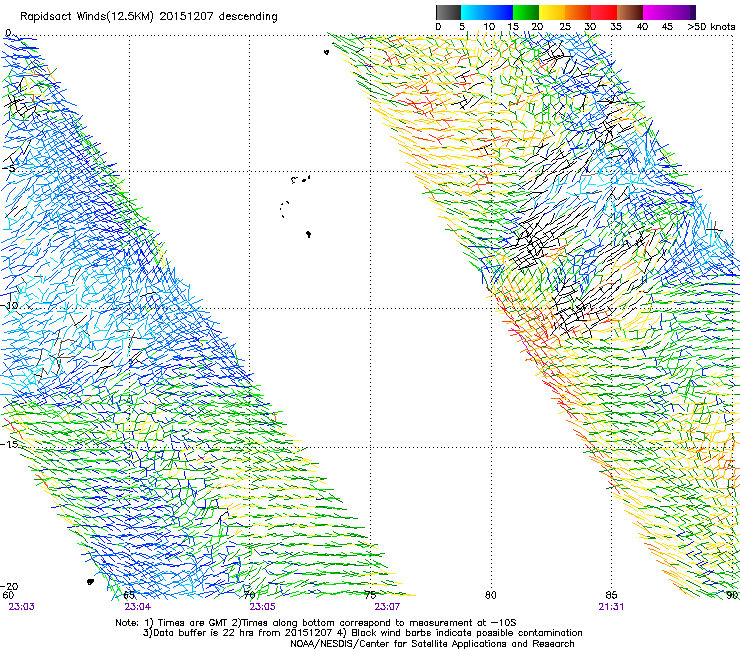The image size is (740, 650).
Task: Click the blue 5-15 knots legend swatch
Action: point(487,12)
